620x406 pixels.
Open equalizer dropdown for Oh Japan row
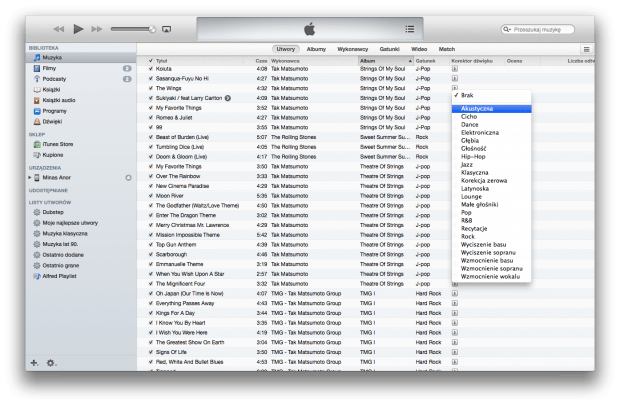(x=455, y=293)
